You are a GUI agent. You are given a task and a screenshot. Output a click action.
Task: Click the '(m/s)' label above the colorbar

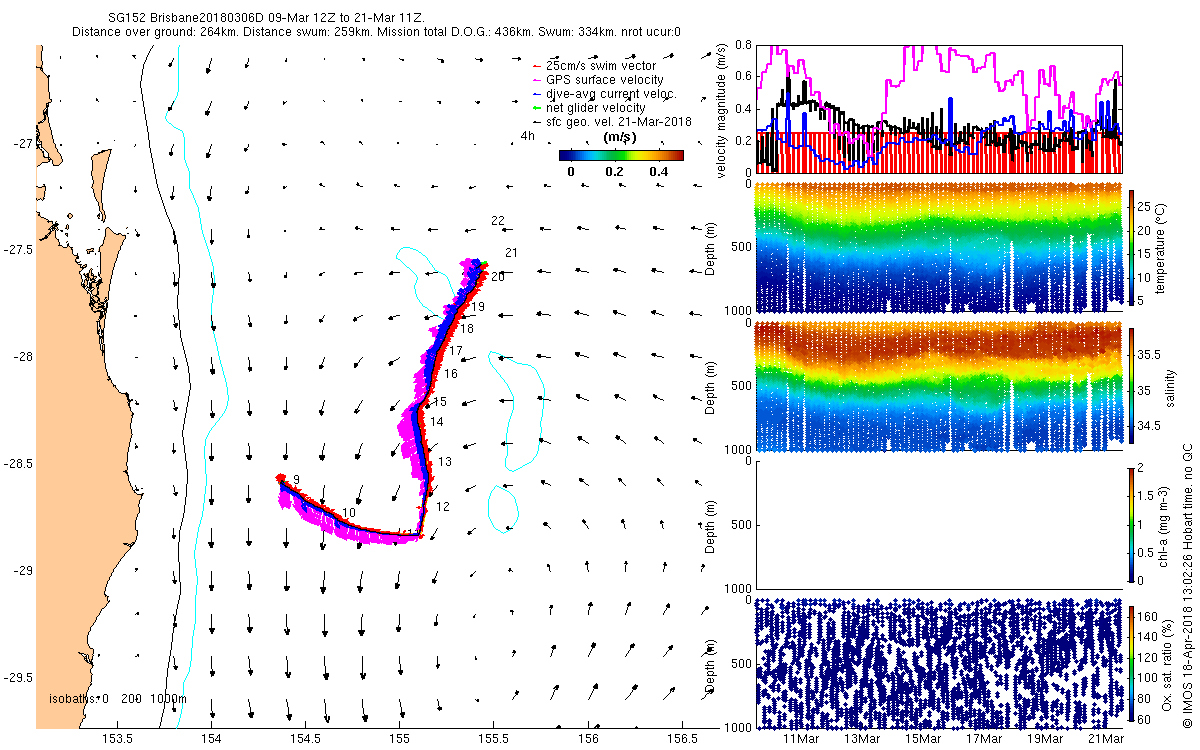(620, 137)
